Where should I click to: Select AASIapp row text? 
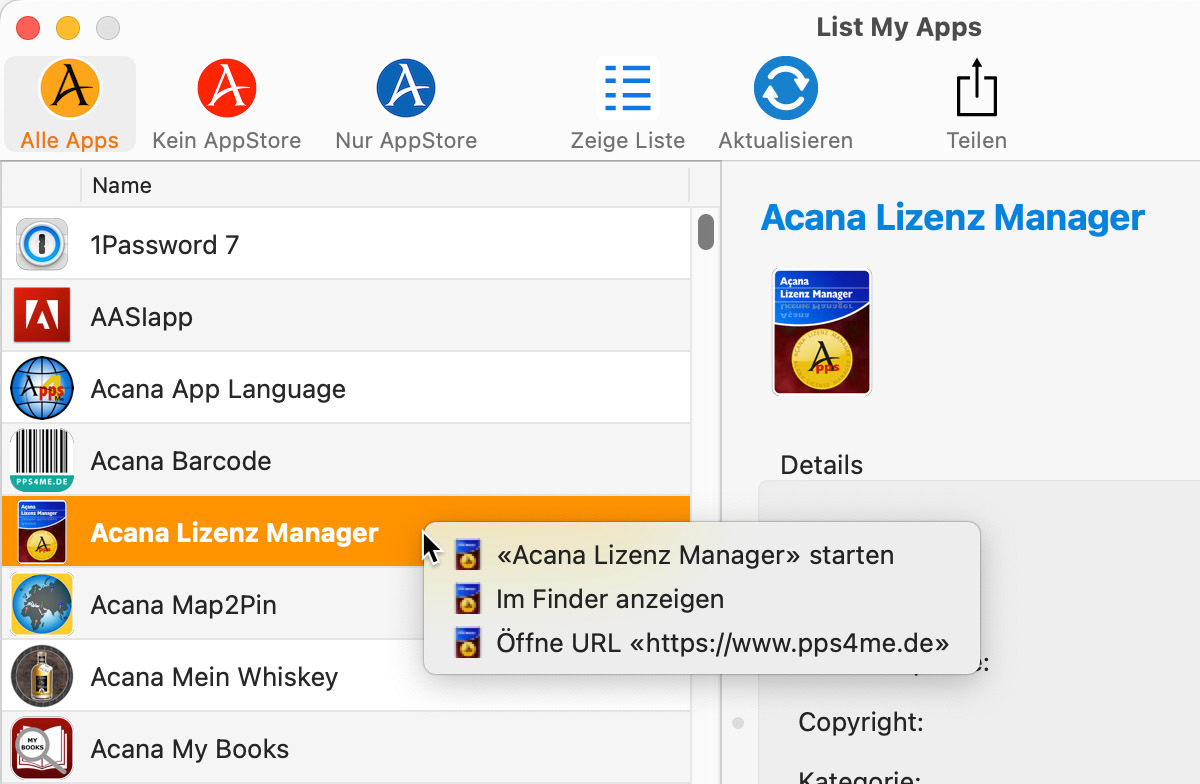coord(141,317)
